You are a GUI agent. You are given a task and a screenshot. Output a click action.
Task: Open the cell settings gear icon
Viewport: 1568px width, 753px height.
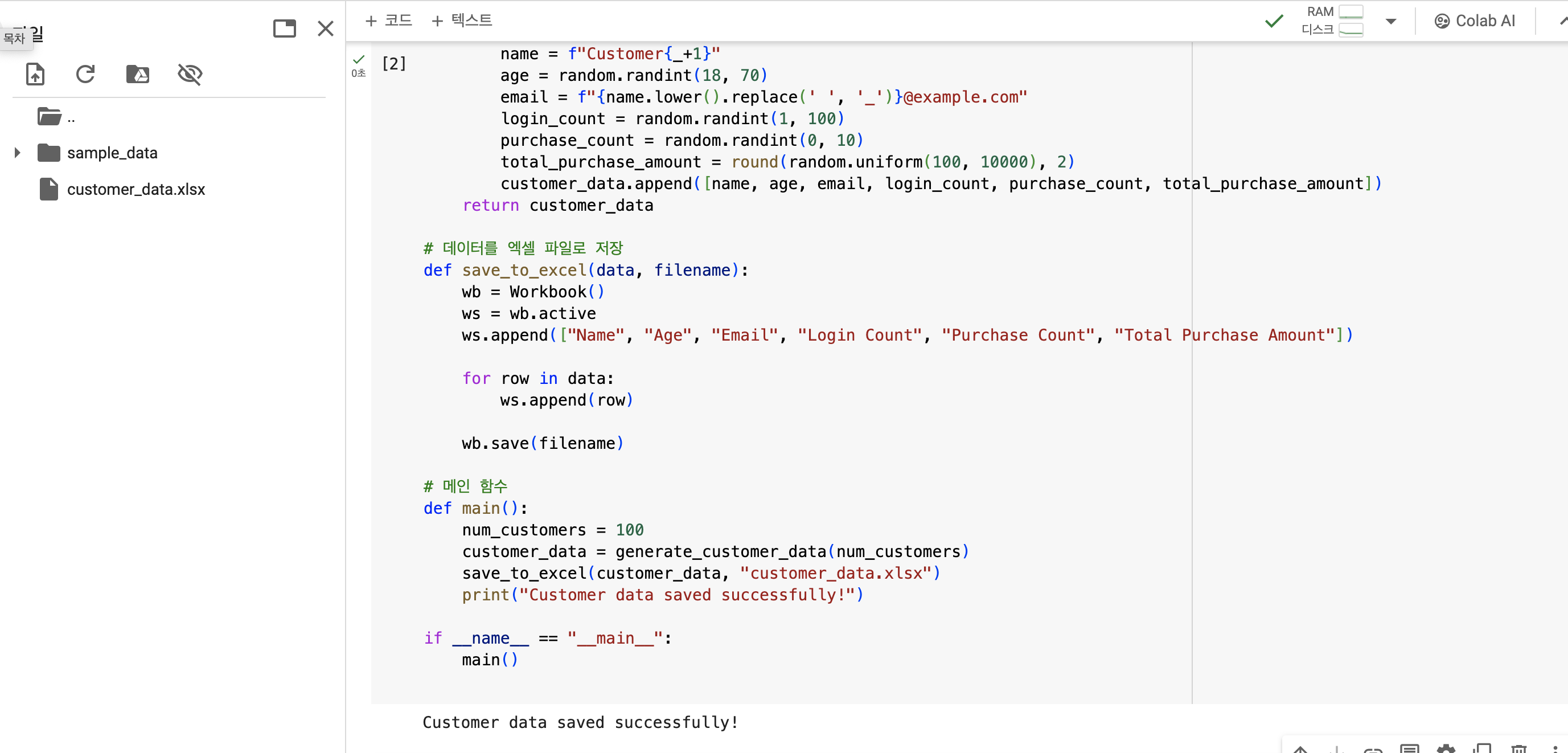(x=1446, y=748)
